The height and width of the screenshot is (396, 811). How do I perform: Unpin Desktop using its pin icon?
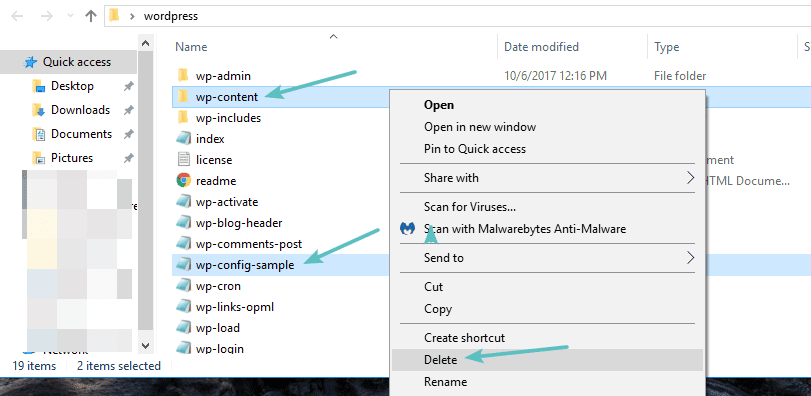pyautogui.click(x=129, y=86)
